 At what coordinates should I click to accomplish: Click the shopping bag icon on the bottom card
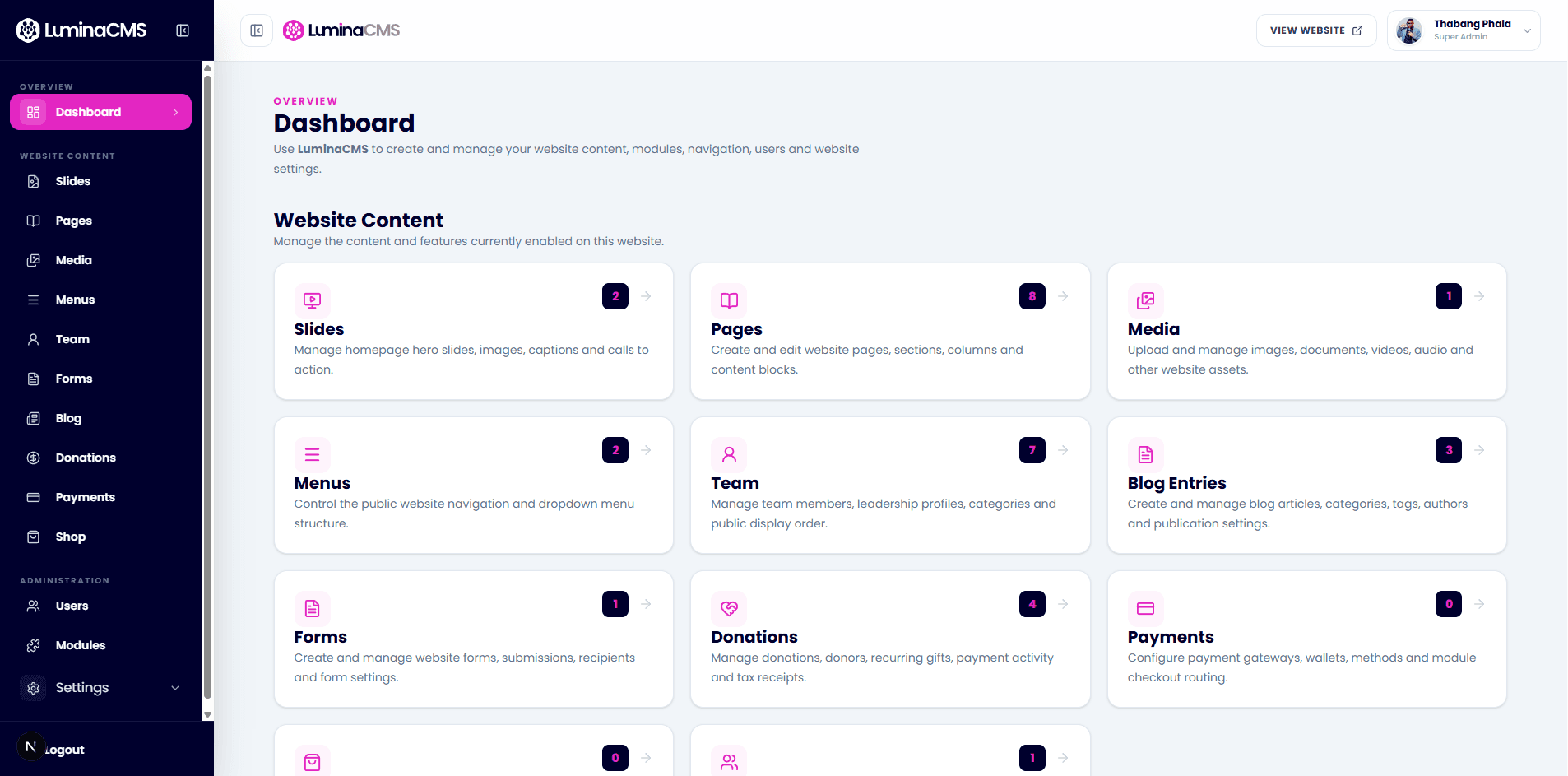(313, 762)
